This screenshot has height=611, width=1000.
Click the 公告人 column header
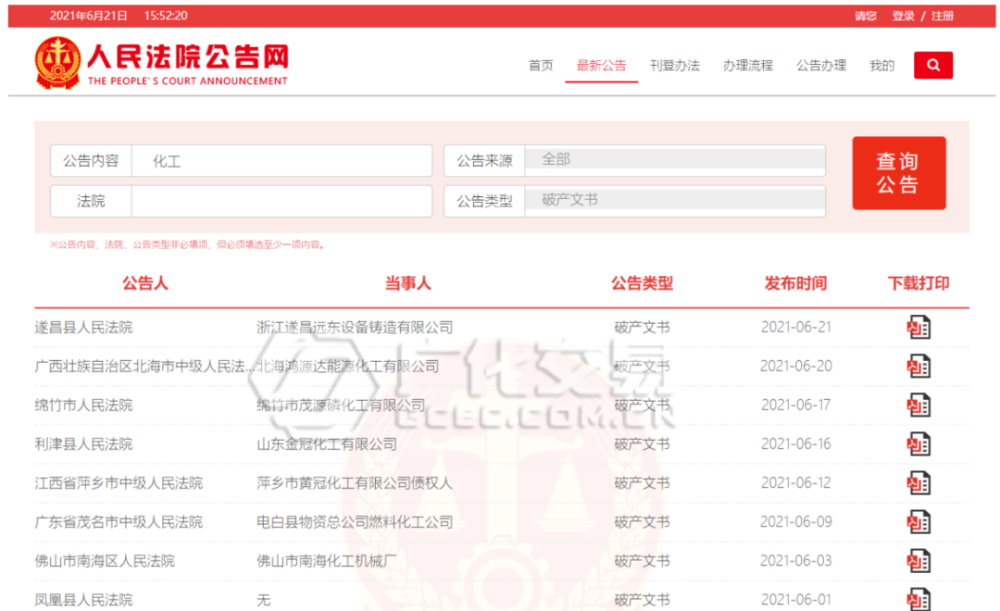point(145,283)
